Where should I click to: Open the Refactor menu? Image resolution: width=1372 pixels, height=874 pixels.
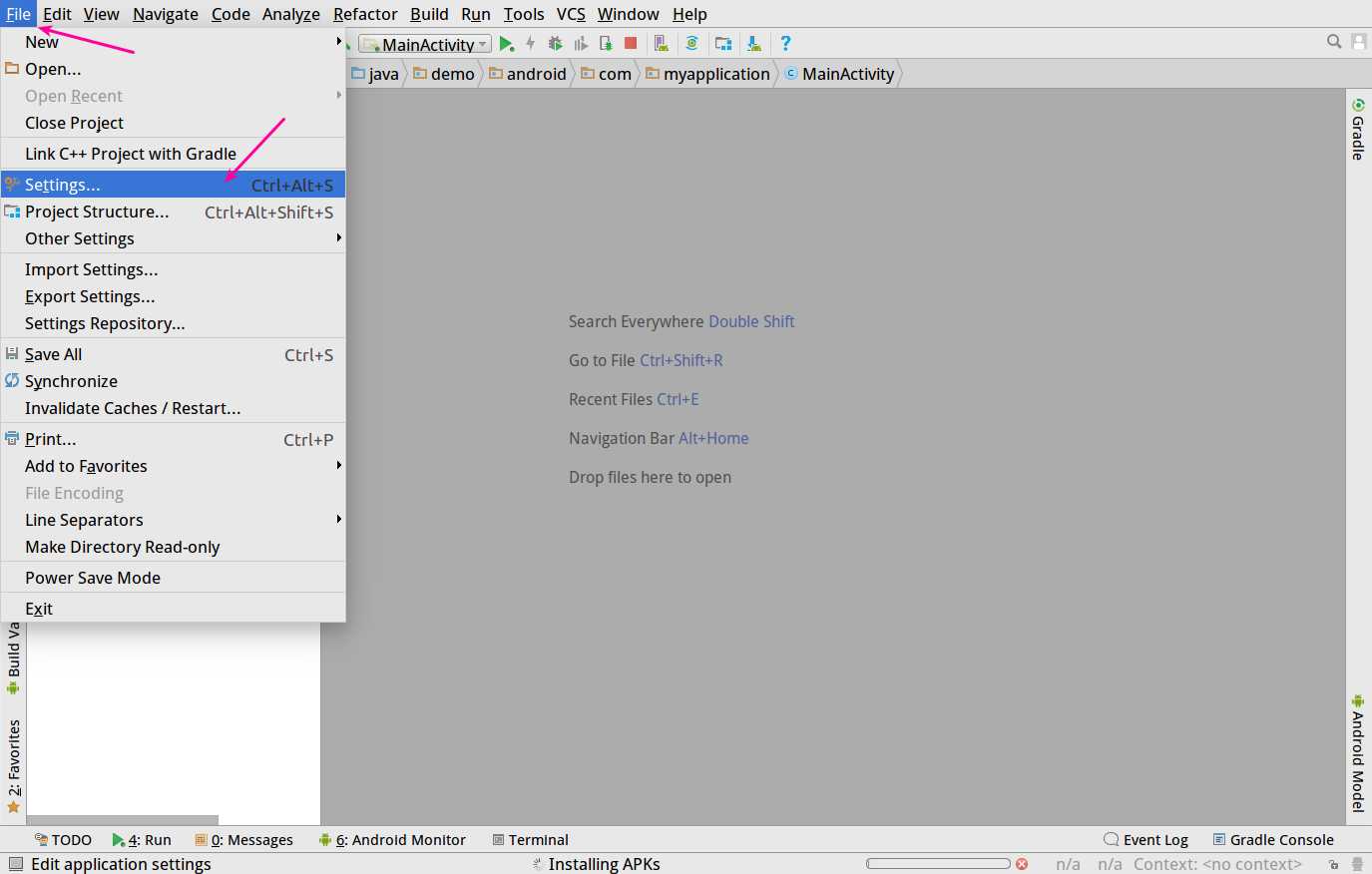coord(365,14)
